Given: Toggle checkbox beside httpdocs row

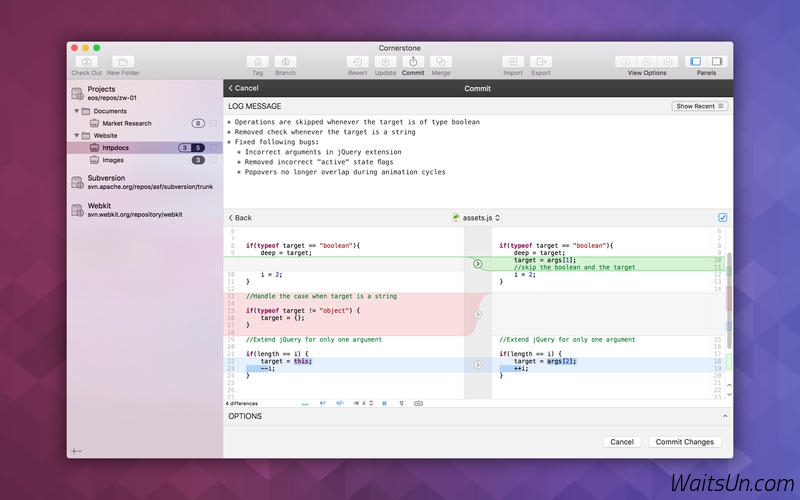Looking at the screenshot, I should pos(214,147).
